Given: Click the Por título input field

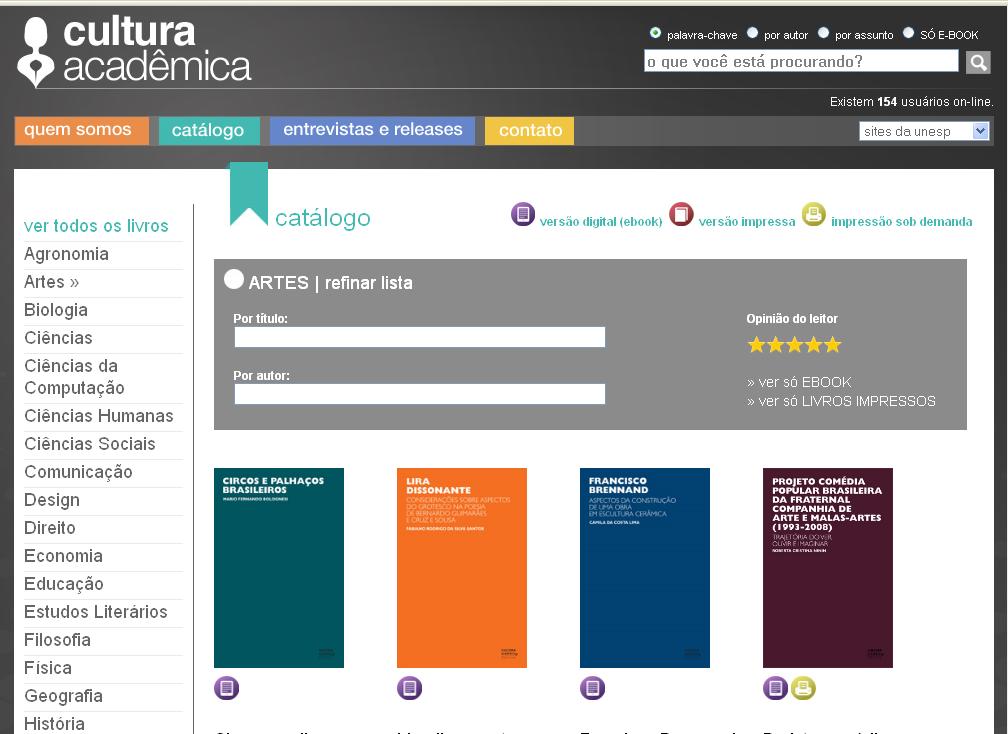Looking at the screenshot, I should coord(419,337).
